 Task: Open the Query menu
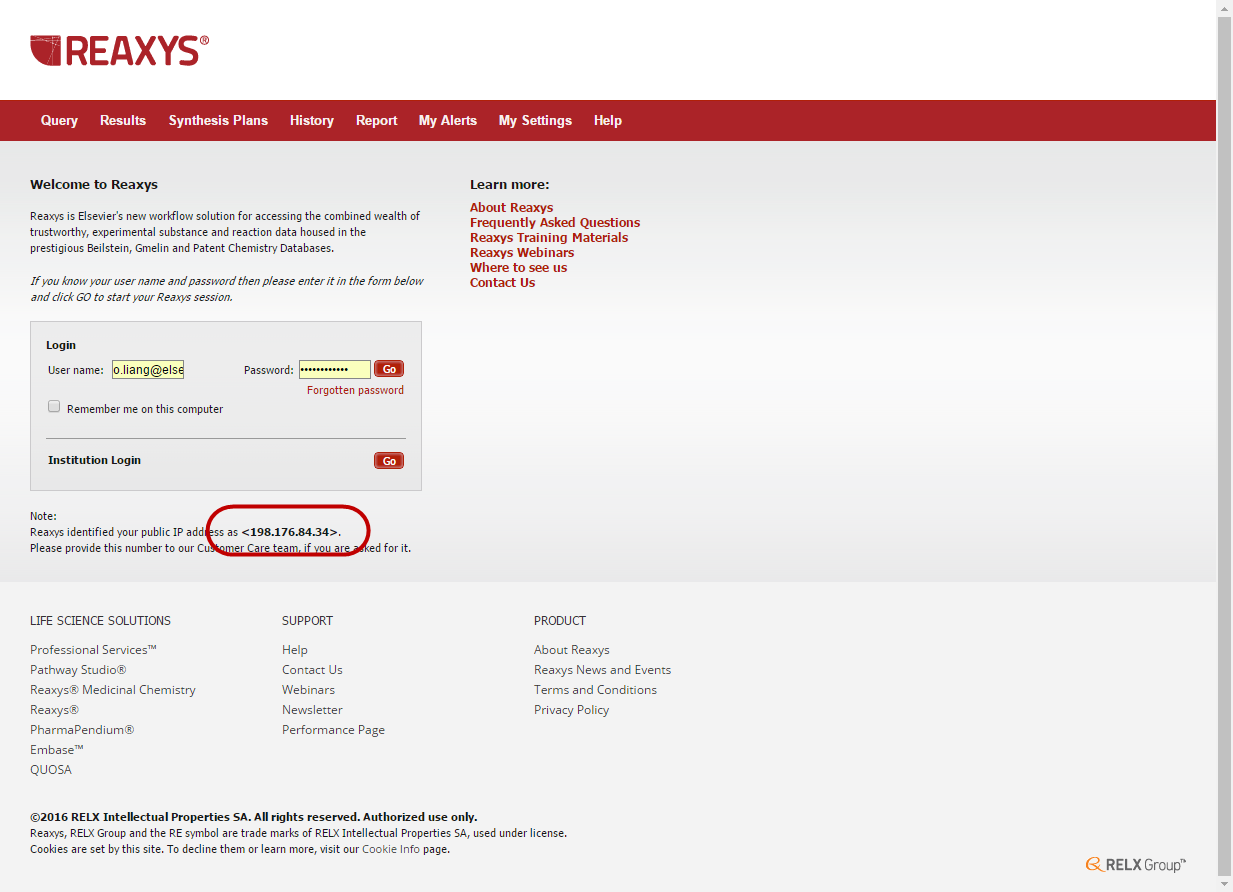coord(59,120)
